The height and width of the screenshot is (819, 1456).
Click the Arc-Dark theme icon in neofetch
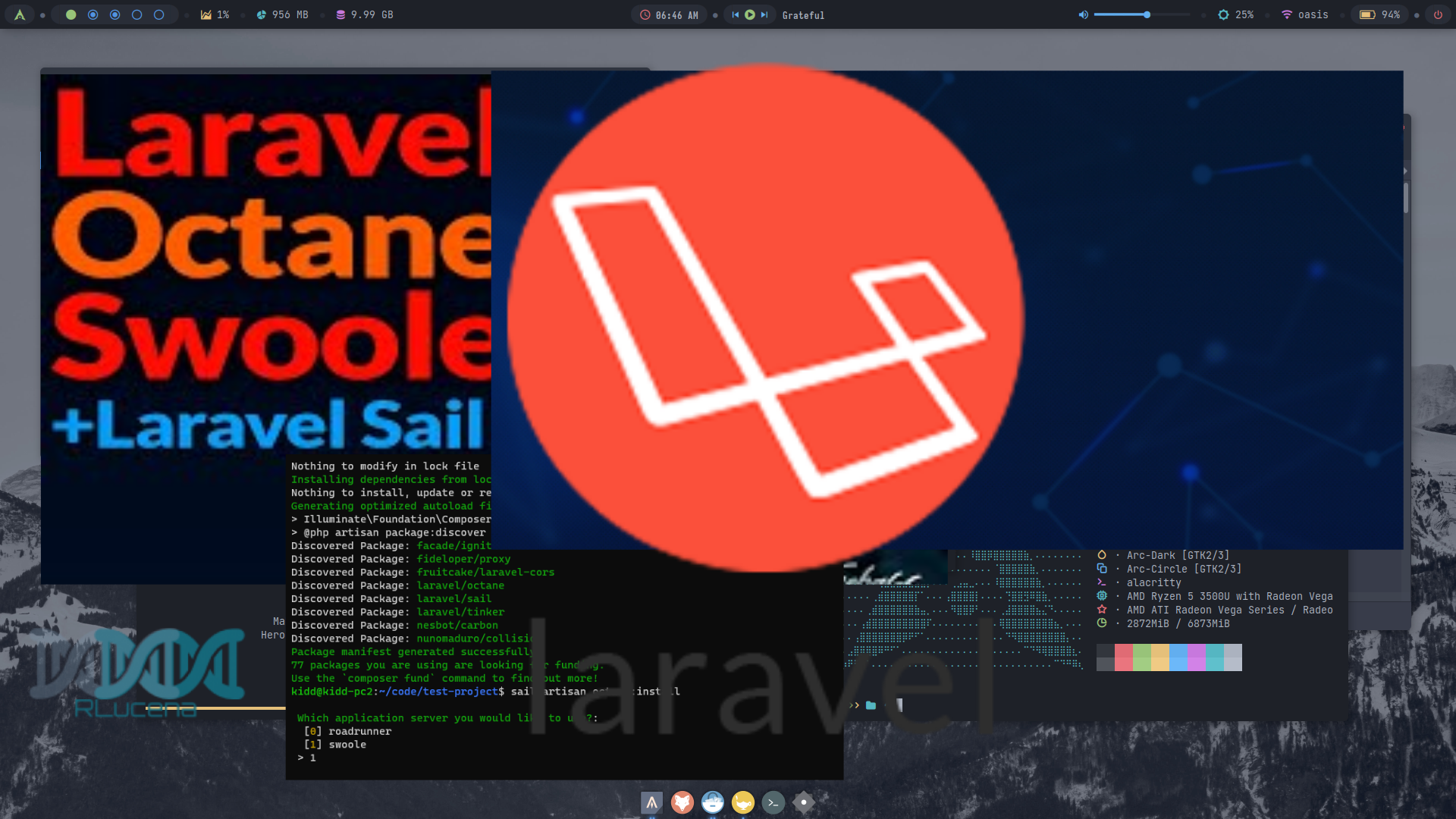click(1102, 555)
